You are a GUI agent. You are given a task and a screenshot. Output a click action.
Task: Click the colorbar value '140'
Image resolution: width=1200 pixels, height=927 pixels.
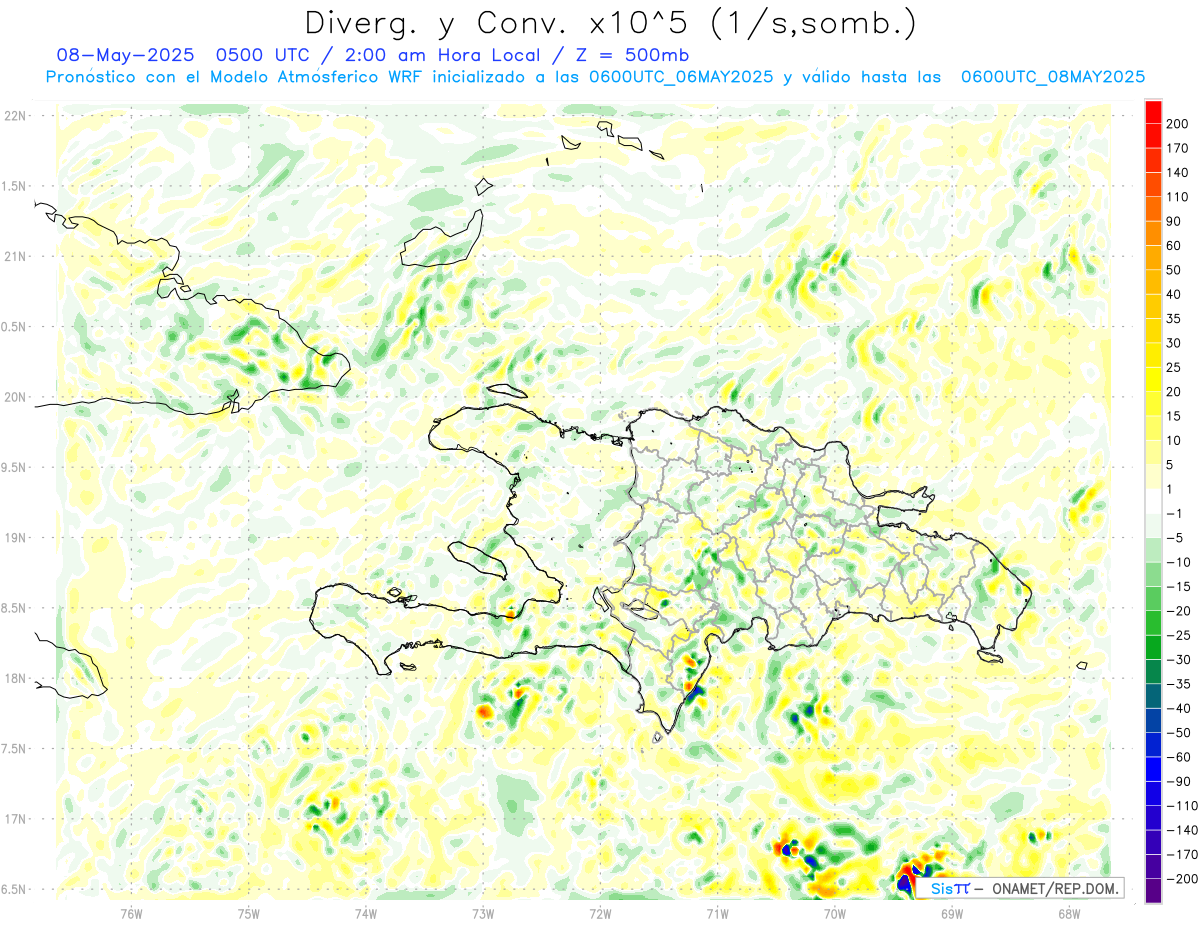pos(1178,172)
